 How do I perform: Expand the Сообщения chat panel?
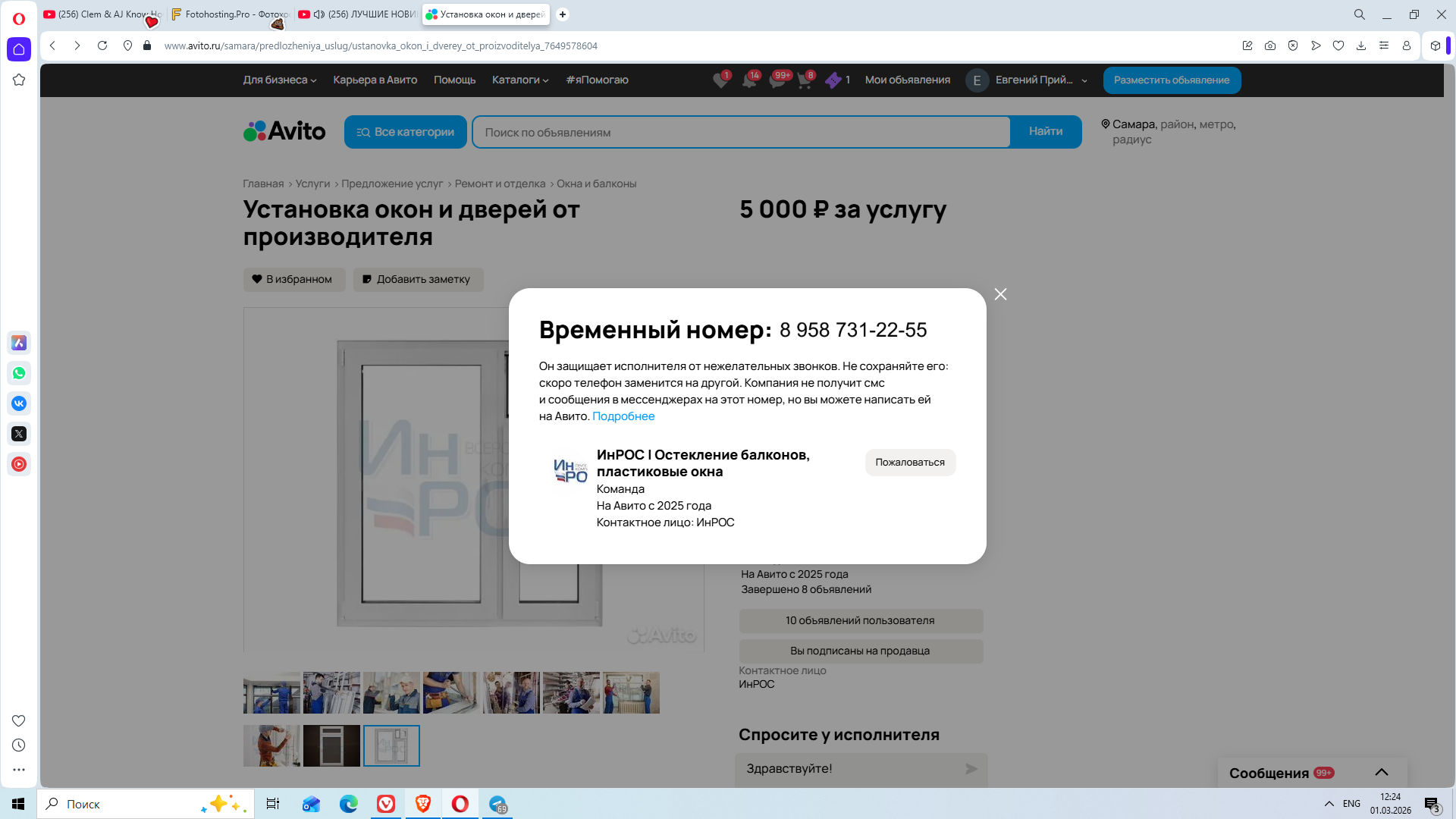click(x=1381, y=772)
